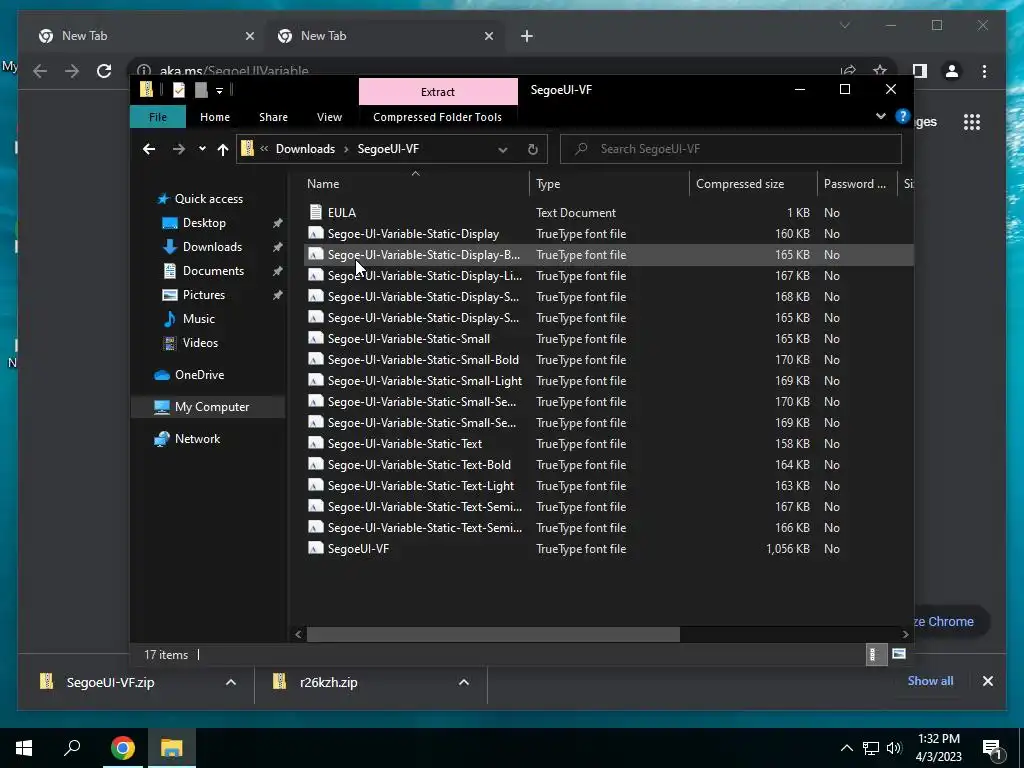Select the Segoe-UI-Variable-Static-Small font file
1024x768 pixels.
point(607,339)
